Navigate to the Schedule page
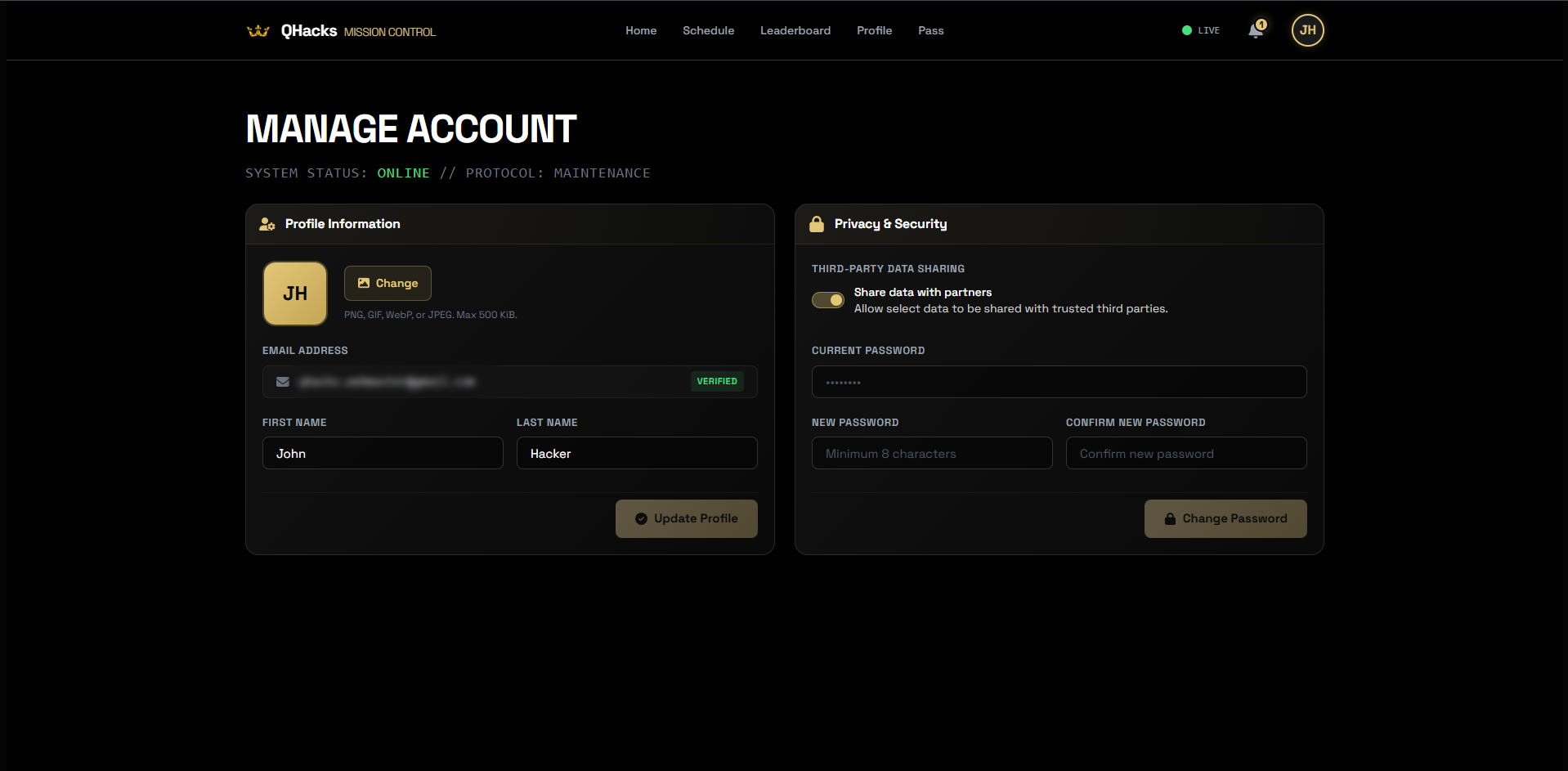 tap(707, 30)
